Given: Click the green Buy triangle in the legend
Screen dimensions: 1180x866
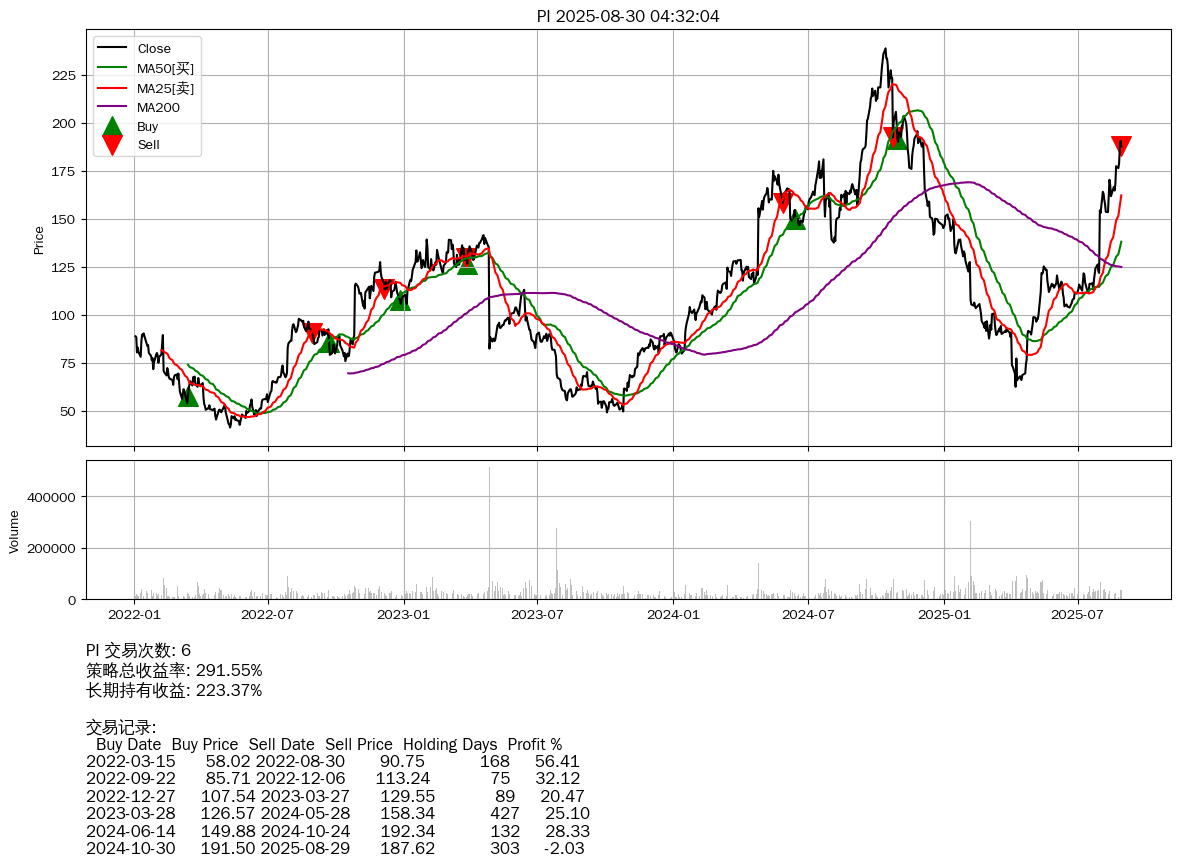Looking at the screenshot, I should pyautogui.click(x=112, y=127).
